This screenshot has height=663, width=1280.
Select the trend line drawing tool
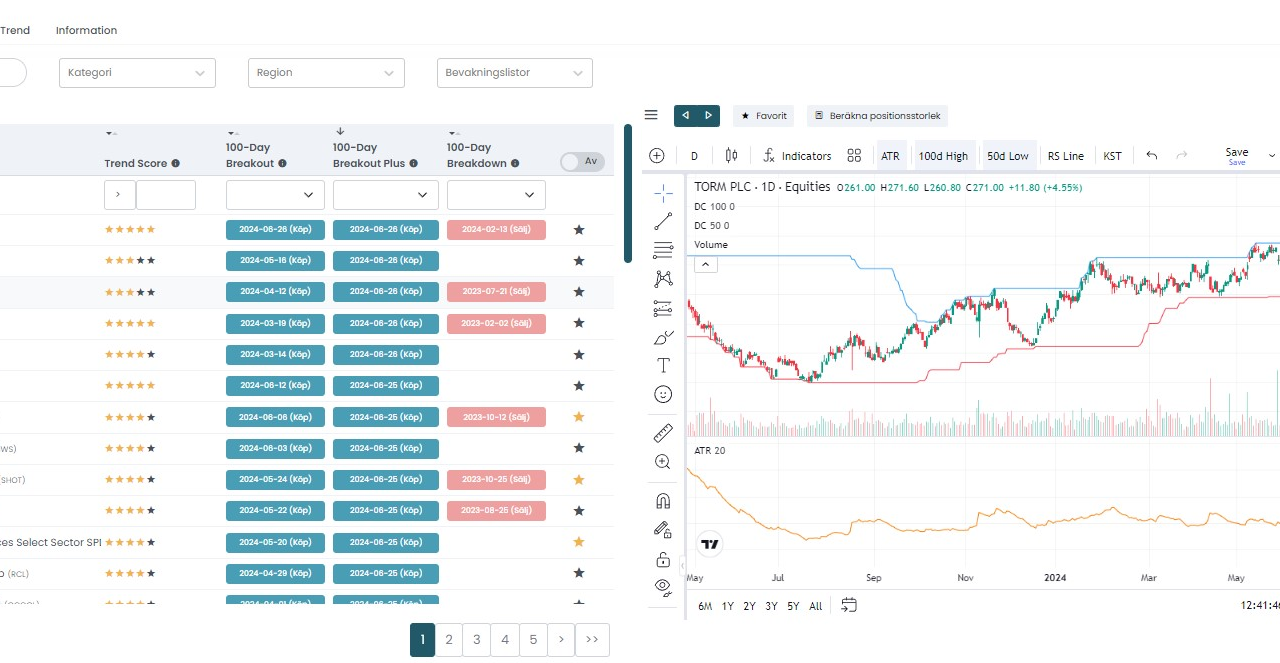[x=663, y=222]
